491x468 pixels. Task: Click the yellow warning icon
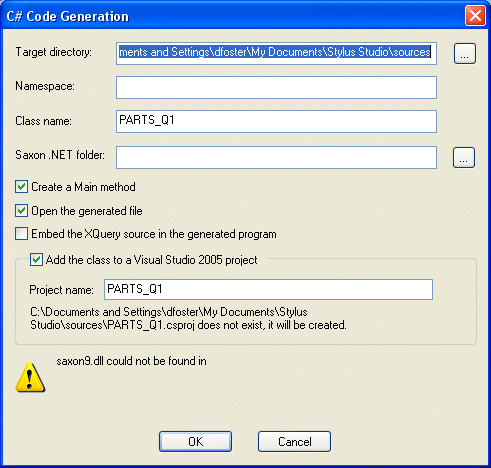click(30, 377)
